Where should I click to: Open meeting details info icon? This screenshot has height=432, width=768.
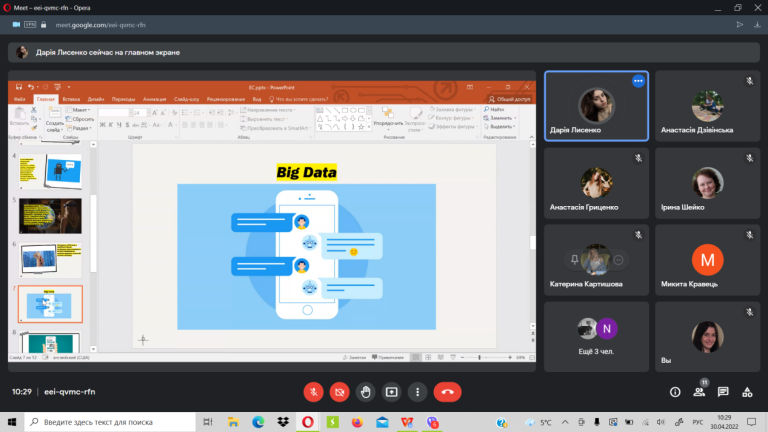pyautogui.click(x=675, y=392)
